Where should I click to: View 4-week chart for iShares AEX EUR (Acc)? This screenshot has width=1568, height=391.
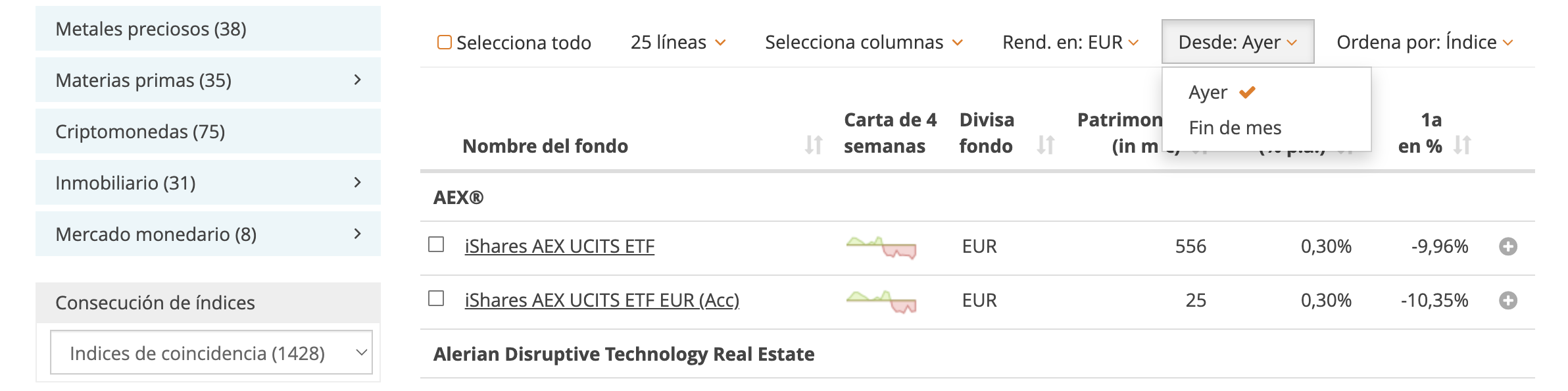pos(881,301)
